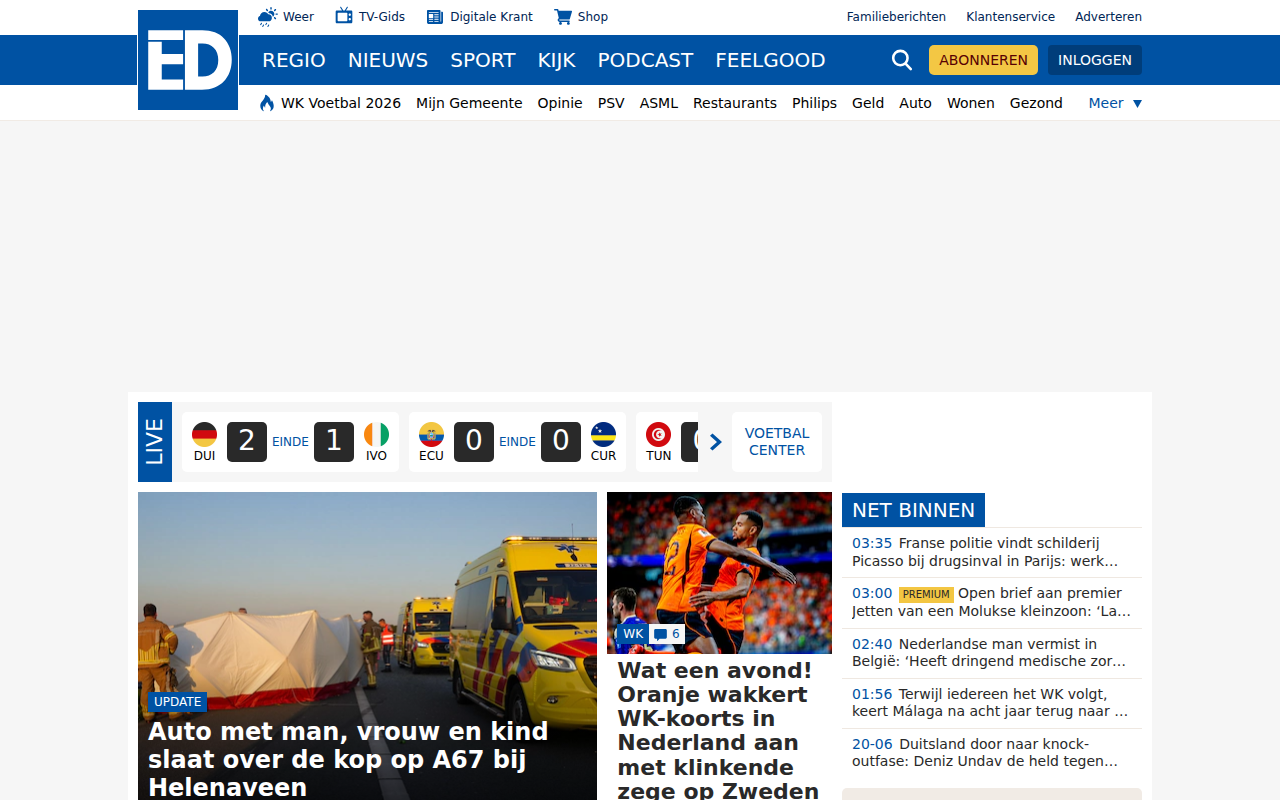1280x800 pixels.
Task: Click the Curaçao flag labeled CUR
Action: (x=603, y=434)
